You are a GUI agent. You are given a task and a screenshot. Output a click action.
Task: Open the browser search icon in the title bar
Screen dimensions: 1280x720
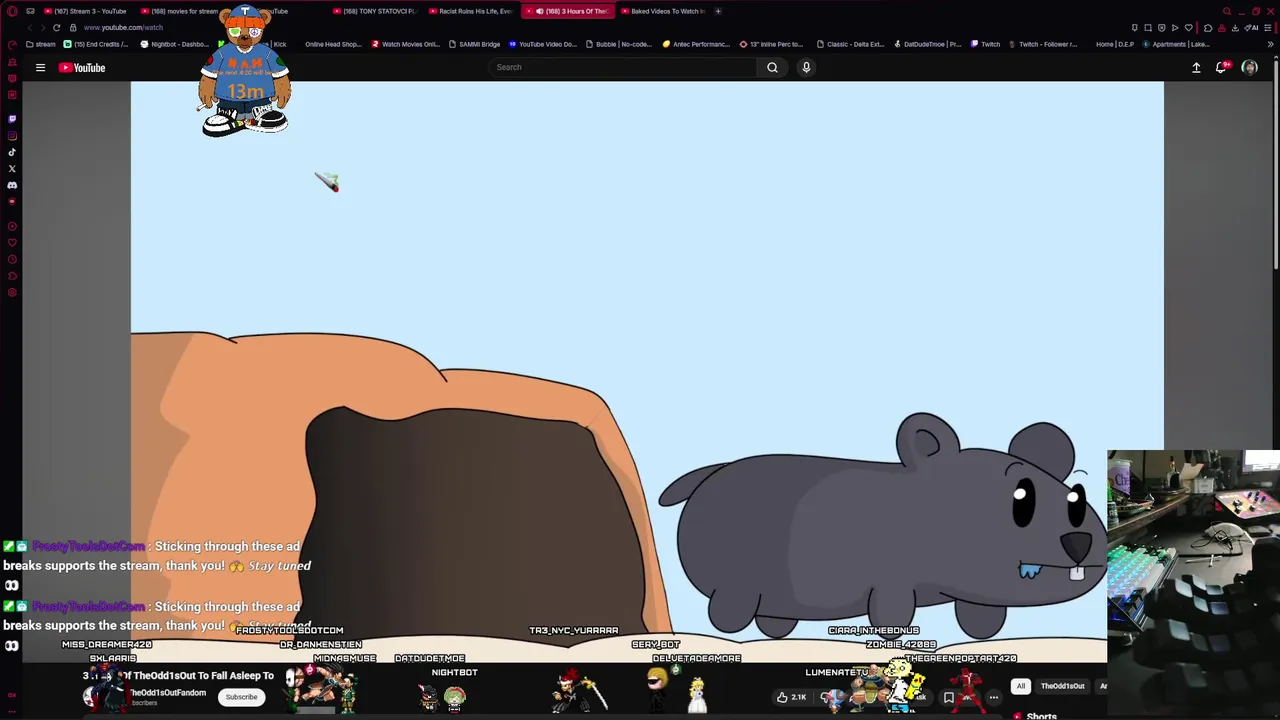(1227, 11)
